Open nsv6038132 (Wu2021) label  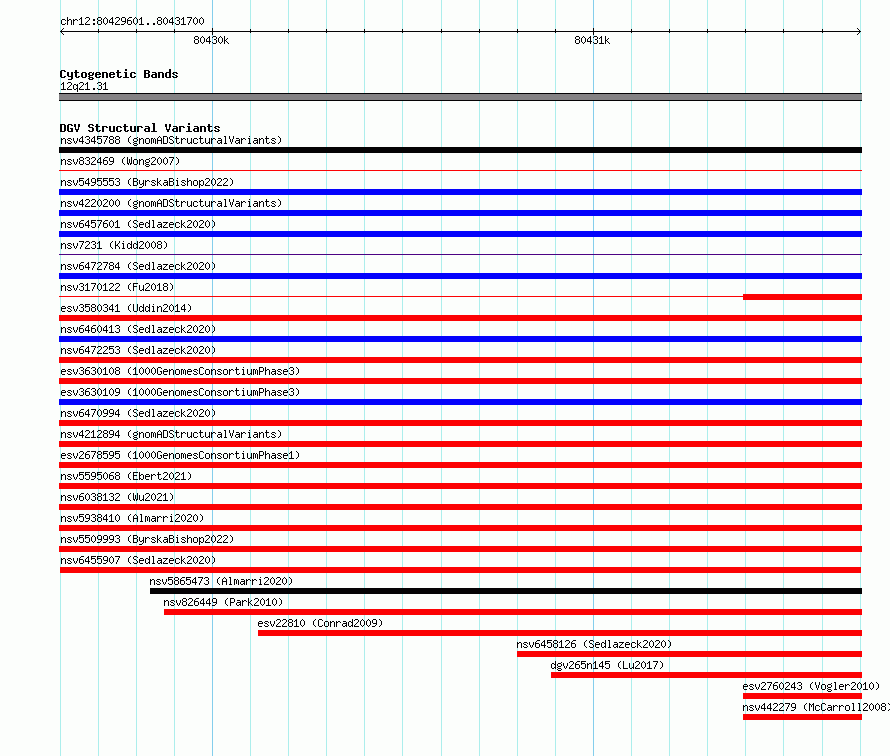117,497
